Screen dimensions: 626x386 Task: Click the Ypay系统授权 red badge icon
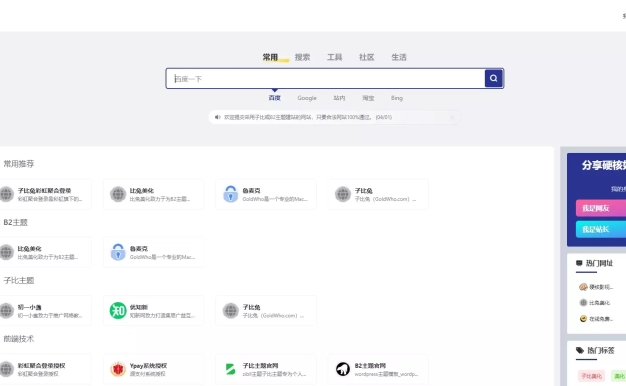[x=118, y=369]
